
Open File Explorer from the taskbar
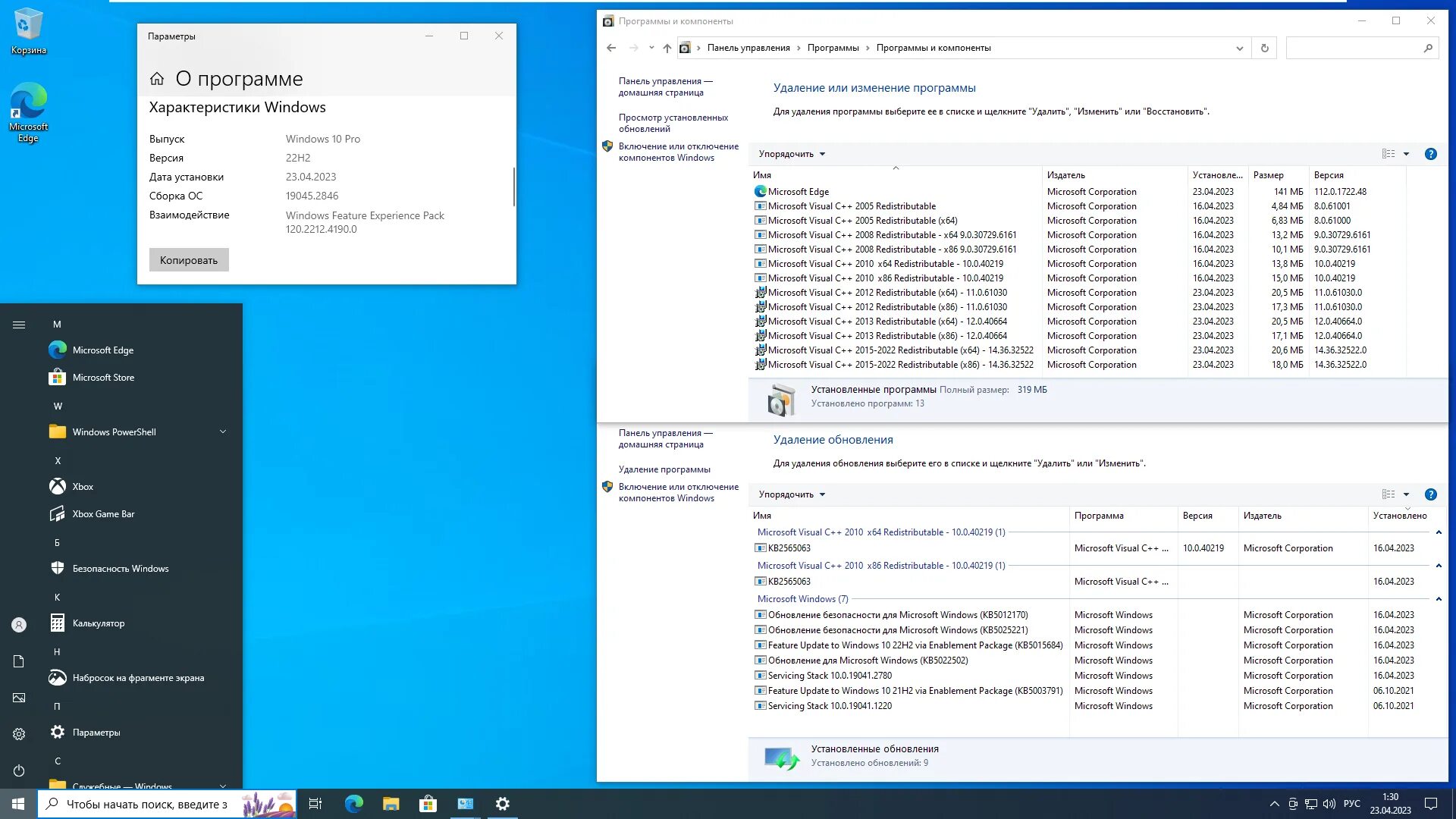tap(391, 804)
